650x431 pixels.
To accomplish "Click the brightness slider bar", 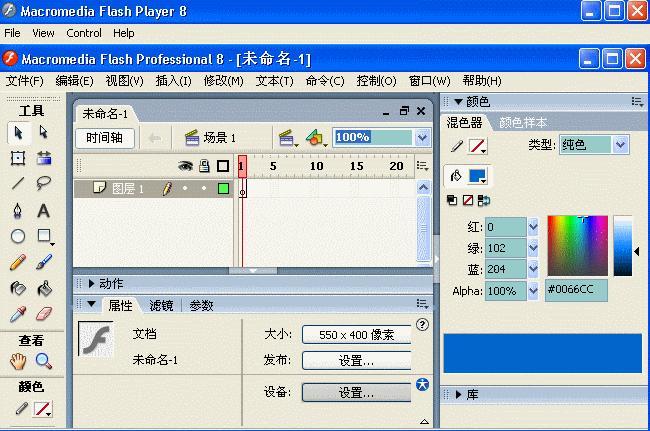I will click(x=623, y=246).
